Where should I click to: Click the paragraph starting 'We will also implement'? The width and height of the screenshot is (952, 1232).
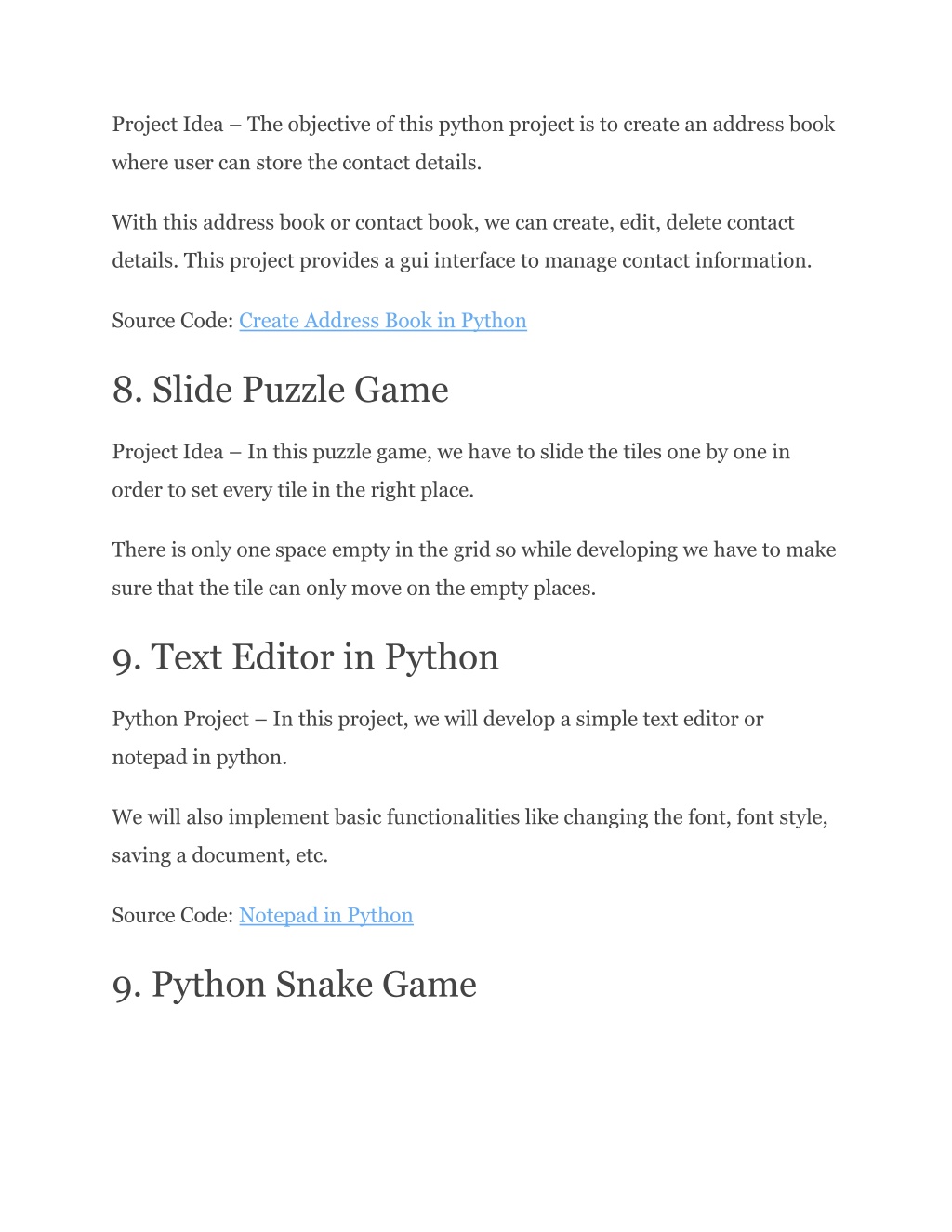[469, 818]
